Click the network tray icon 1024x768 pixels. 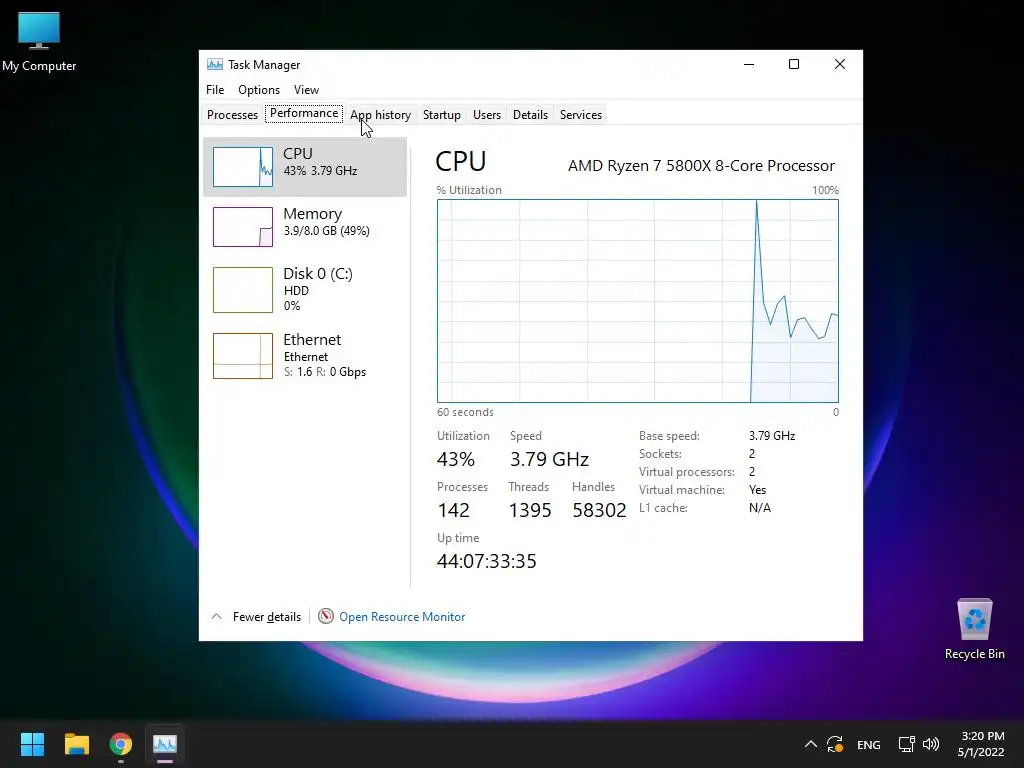(906, 744)
